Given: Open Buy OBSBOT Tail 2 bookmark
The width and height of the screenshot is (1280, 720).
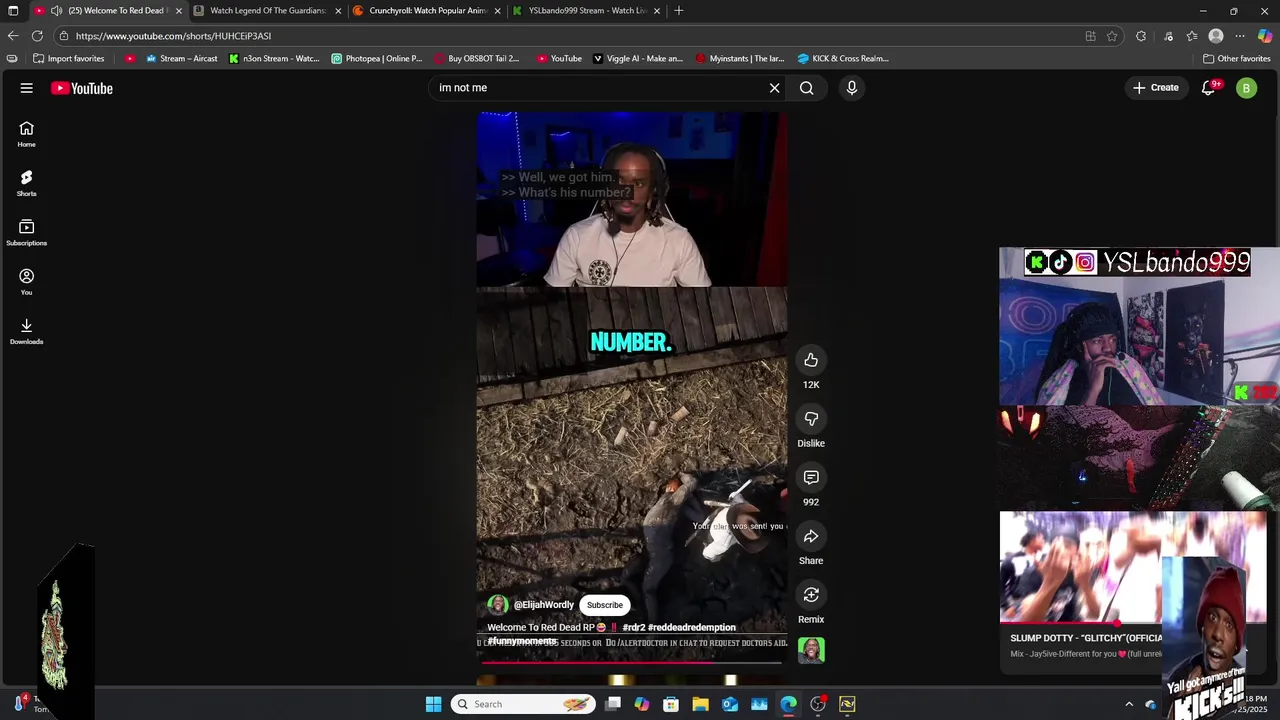Looking at the screenshot, I should (476, 58).
